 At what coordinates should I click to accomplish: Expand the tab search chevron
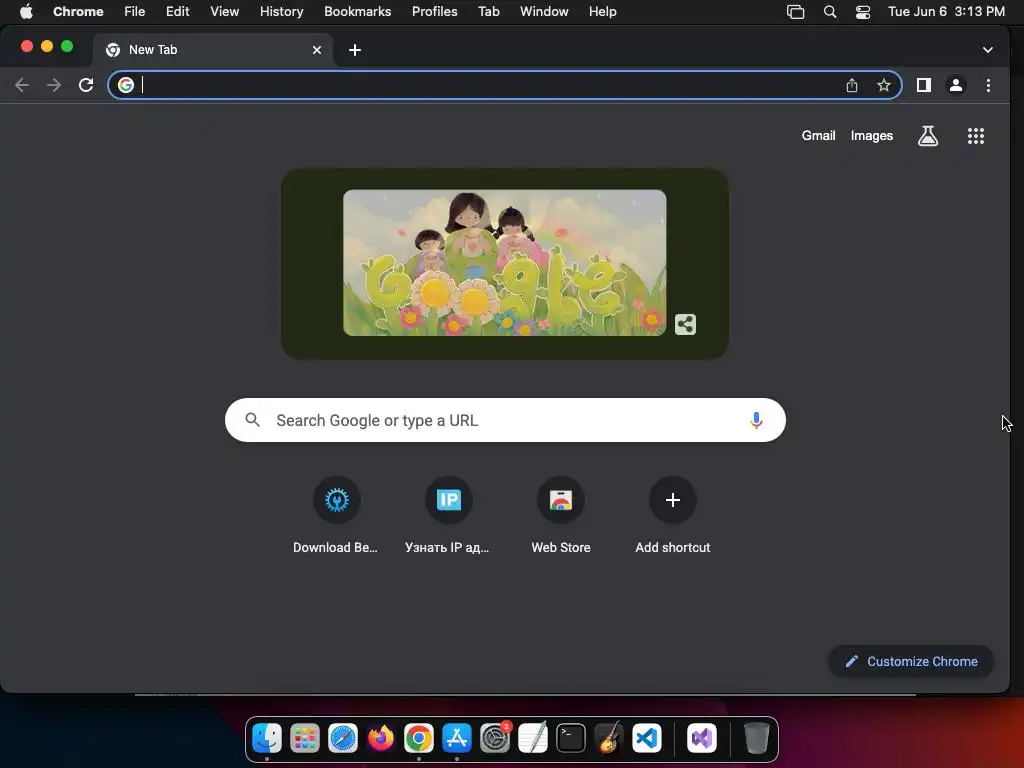point(987,50)
